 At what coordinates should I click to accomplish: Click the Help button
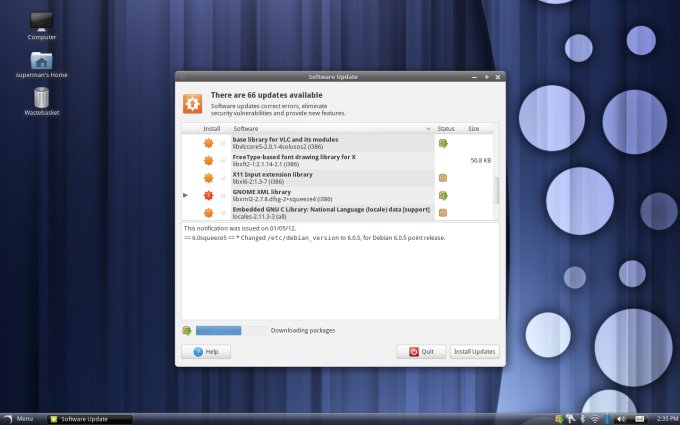click(206, 352)
